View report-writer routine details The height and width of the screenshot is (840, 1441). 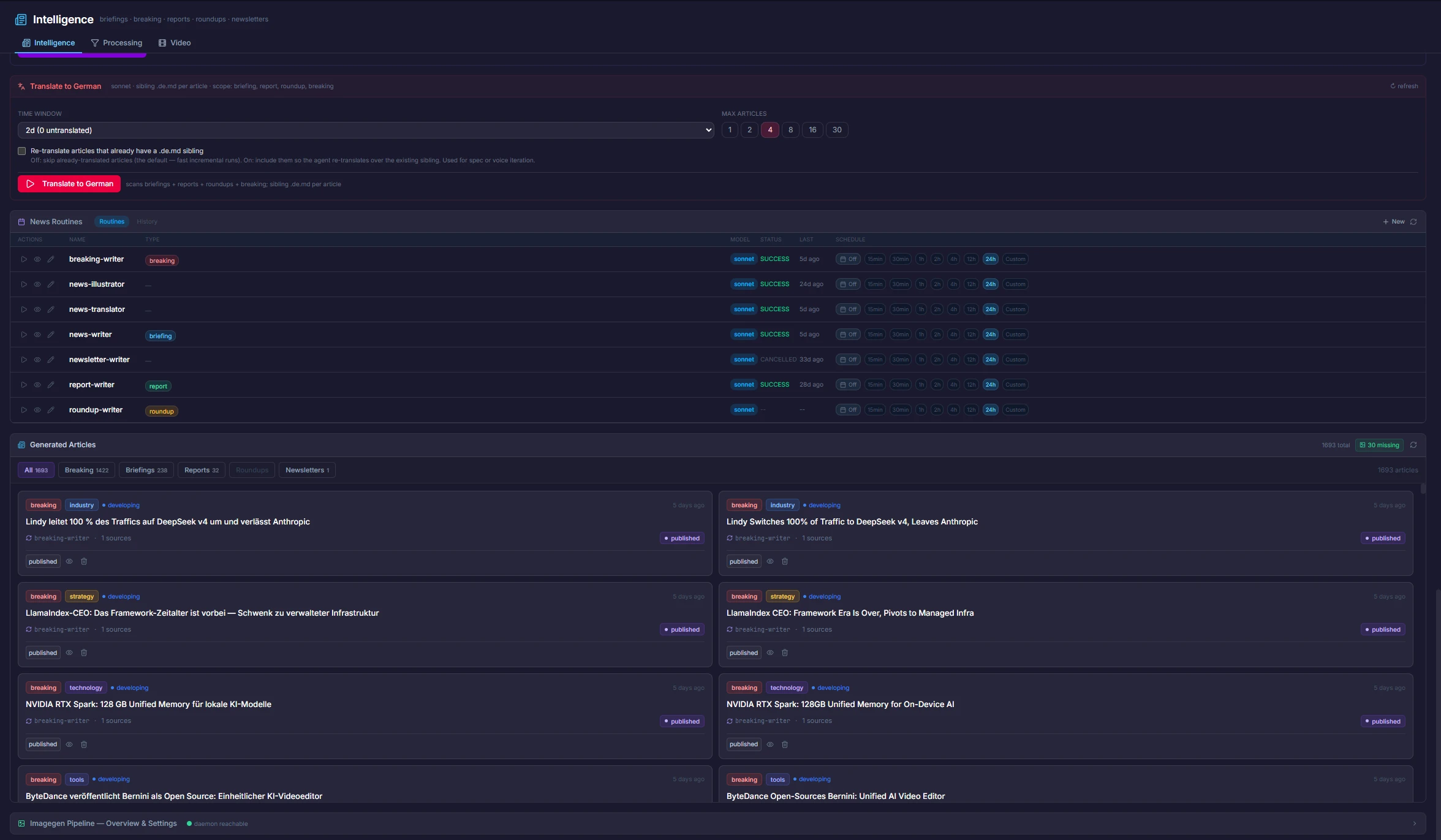[37, 385]
